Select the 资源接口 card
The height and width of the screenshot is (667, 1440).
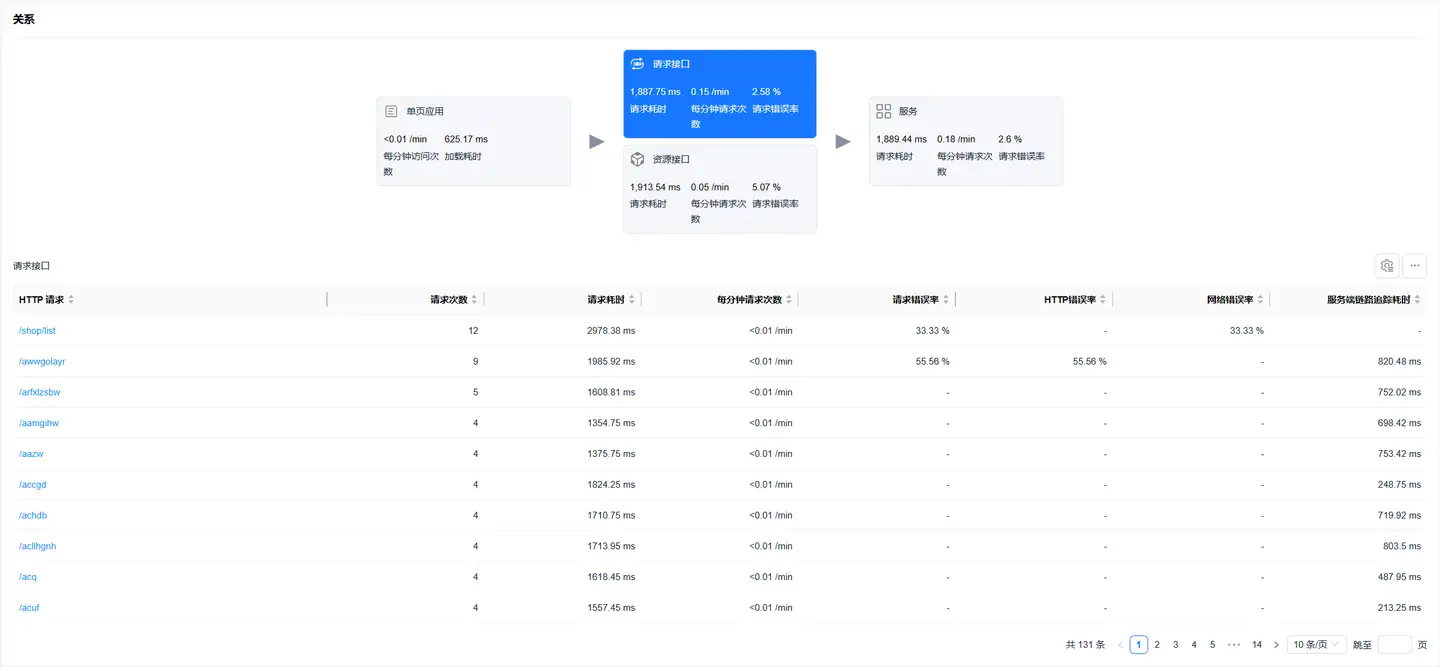tap(719, 190)
